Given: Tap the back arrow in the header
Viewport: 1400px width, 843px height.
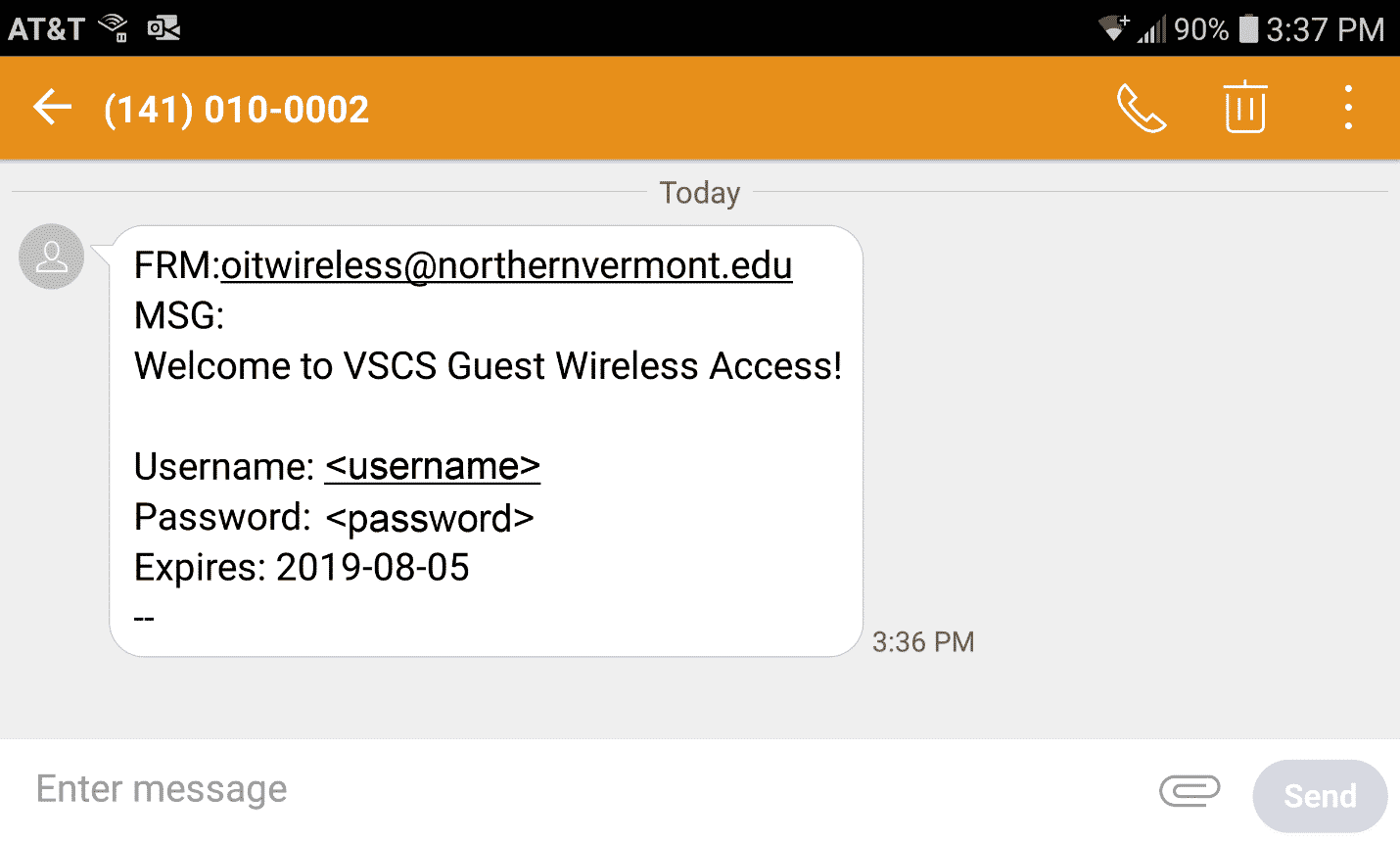Looking at the screenshot, I should [x=53, y=108].
